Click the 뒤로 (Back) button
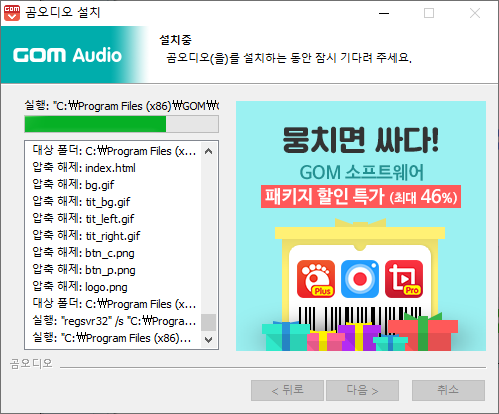499x414 pixels. tap(287, 390)
